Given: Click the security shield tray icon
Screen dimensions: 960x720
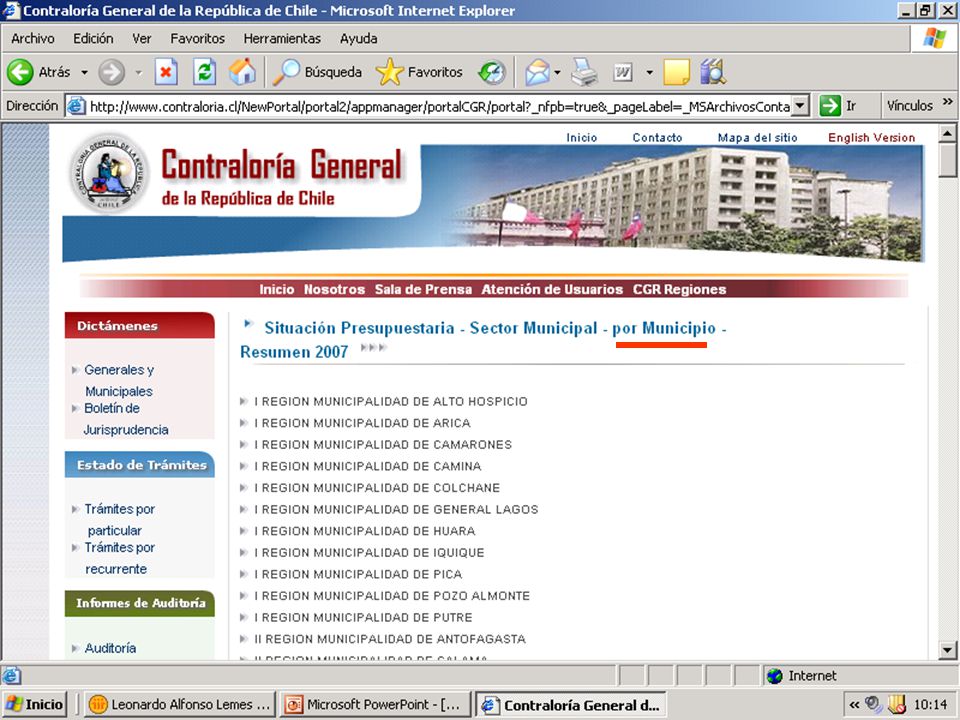Looking at the screenshot, I should point(896,705).
